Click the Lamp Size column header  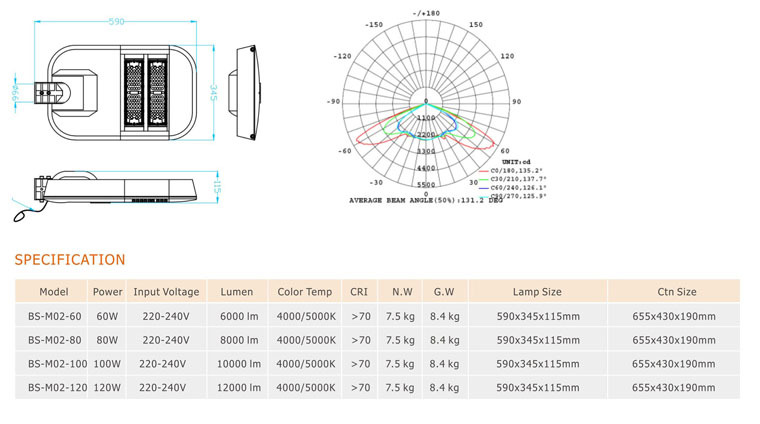pyautogui.click(x=537, y=292)
